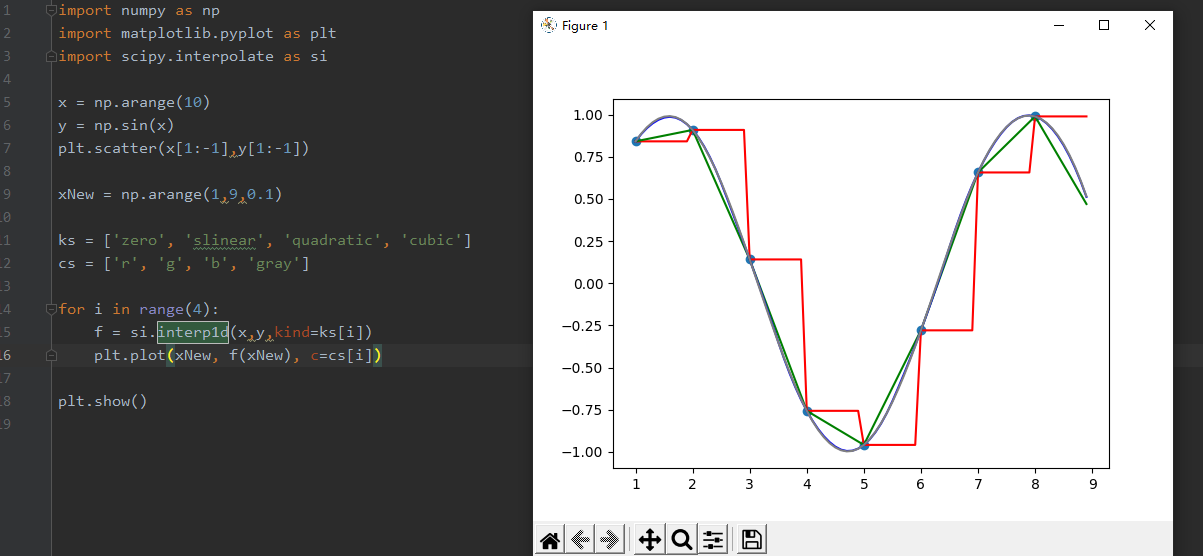Click y-axis tick label 1.00
Screen dimensions: 1203x556
[587, 115]
